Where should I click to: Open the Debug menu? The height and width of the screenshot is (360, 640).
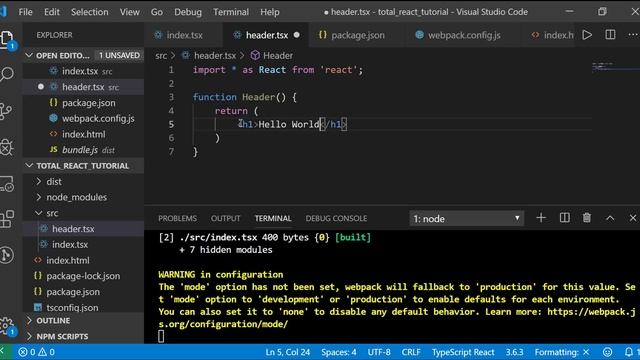(188, 12)
